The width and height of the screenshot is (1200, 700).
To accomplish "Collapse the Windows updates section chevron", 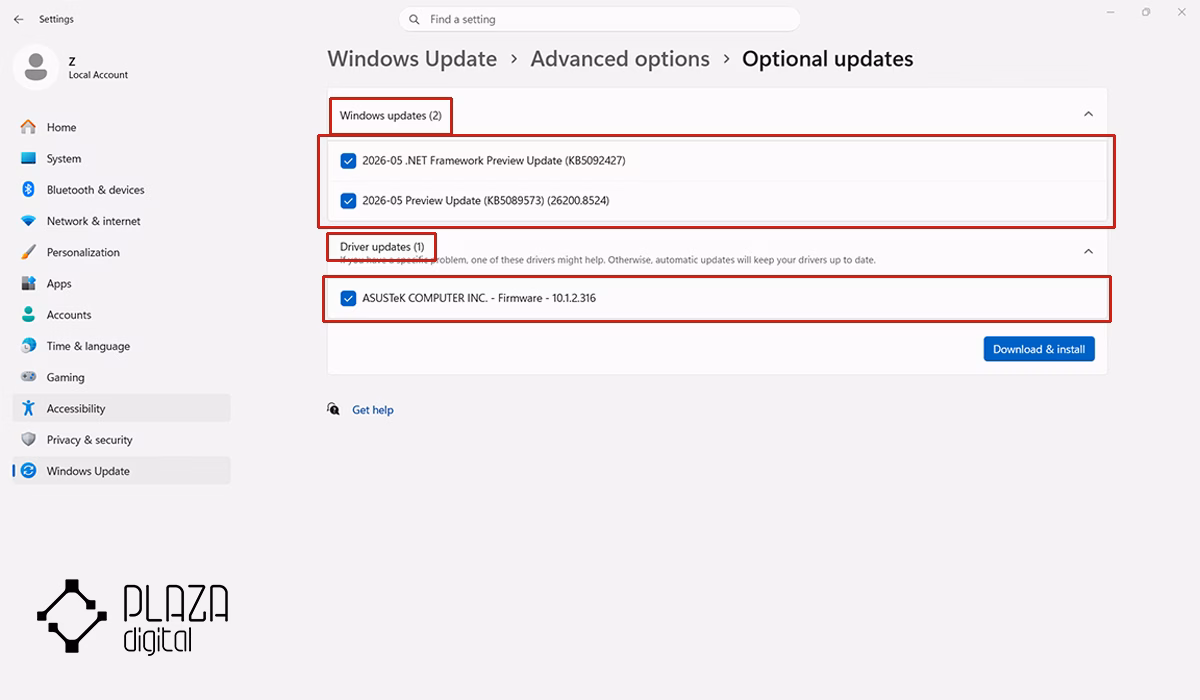I will pos(1088,115).
